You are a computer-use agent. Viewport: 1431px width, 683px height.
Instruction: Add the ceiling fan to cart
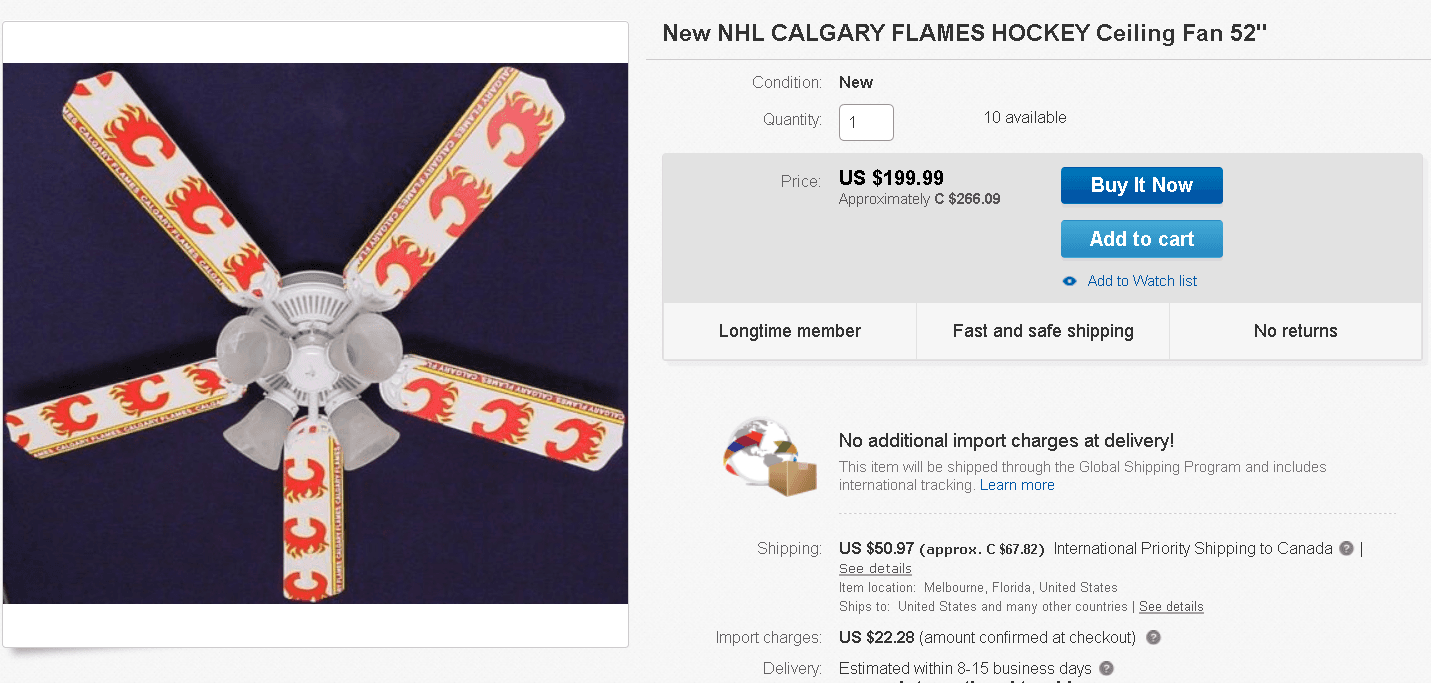1141,239
